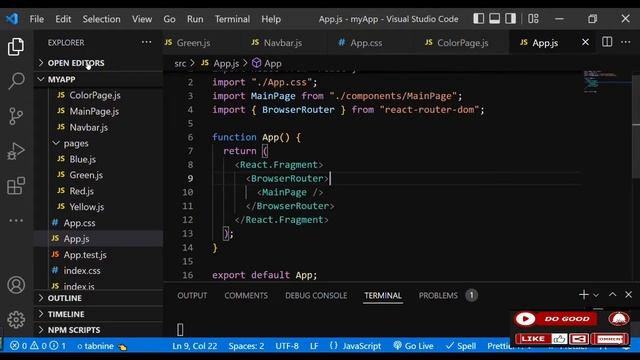Maximize the panel with the up chevron

(612, 294)
